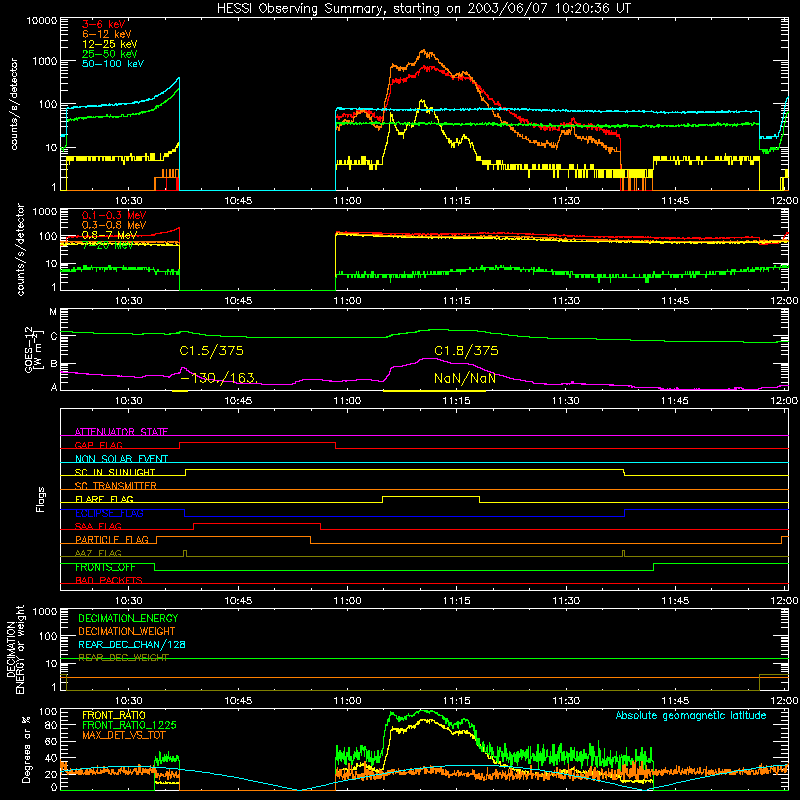Click the GAP_FLAG label
Screen dimensions: 800x800
point(98,445)
